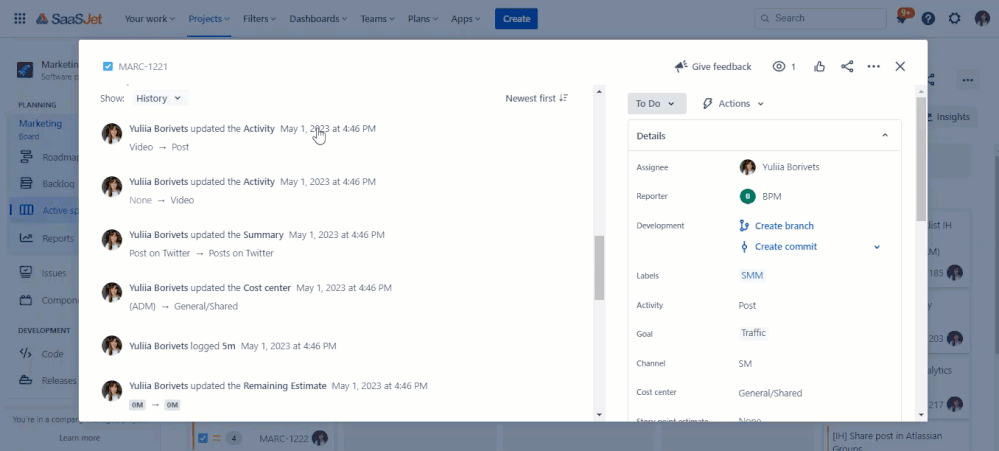999x451 pixels.
Task: Click the Create commit link
Action: coord(786,247)
